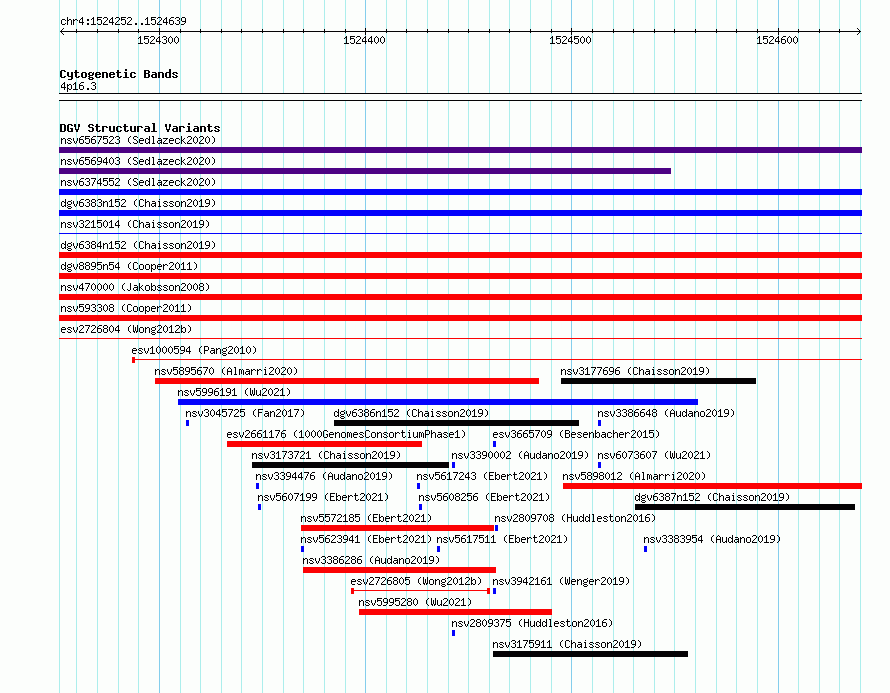
Task: Open nsv5607199 (Ebert2021) label
Action: pos(323,497)
